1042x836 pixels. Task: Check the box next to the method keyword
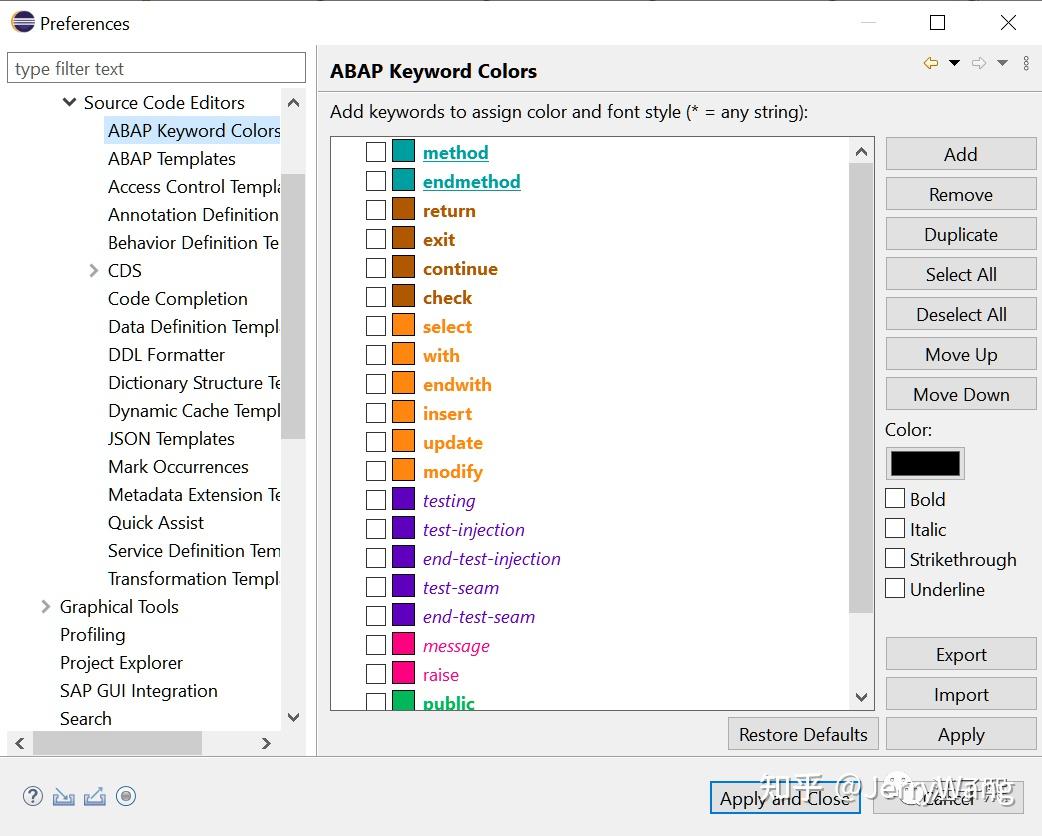377,152
